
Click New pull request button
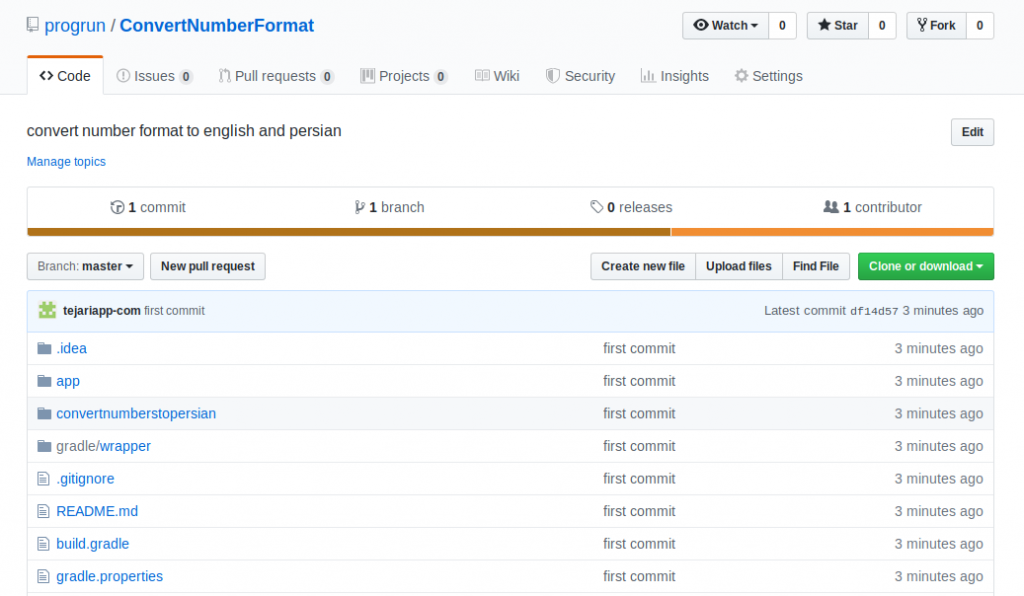click(x=208, y=266)
